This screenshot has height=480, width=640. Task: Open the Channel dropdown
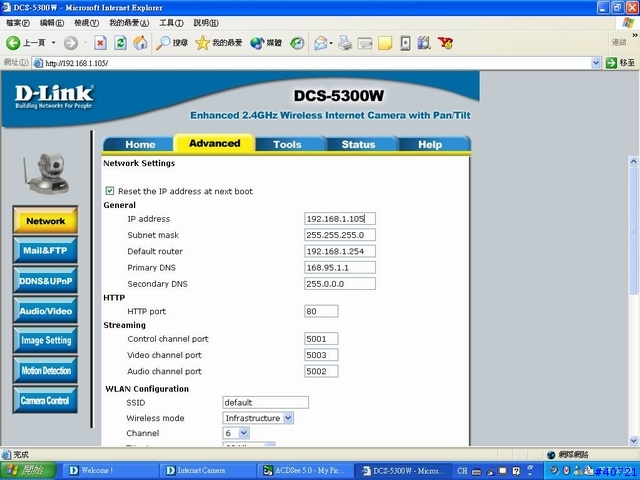point(236,433)
